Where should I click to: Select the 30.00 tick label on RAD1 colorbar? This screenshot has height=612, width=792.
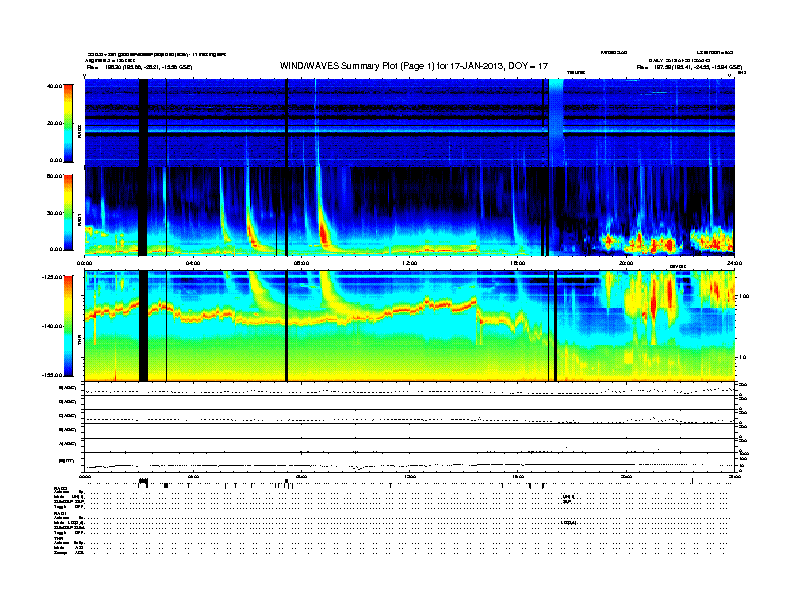pyautogui.click(x=55, y=213)
